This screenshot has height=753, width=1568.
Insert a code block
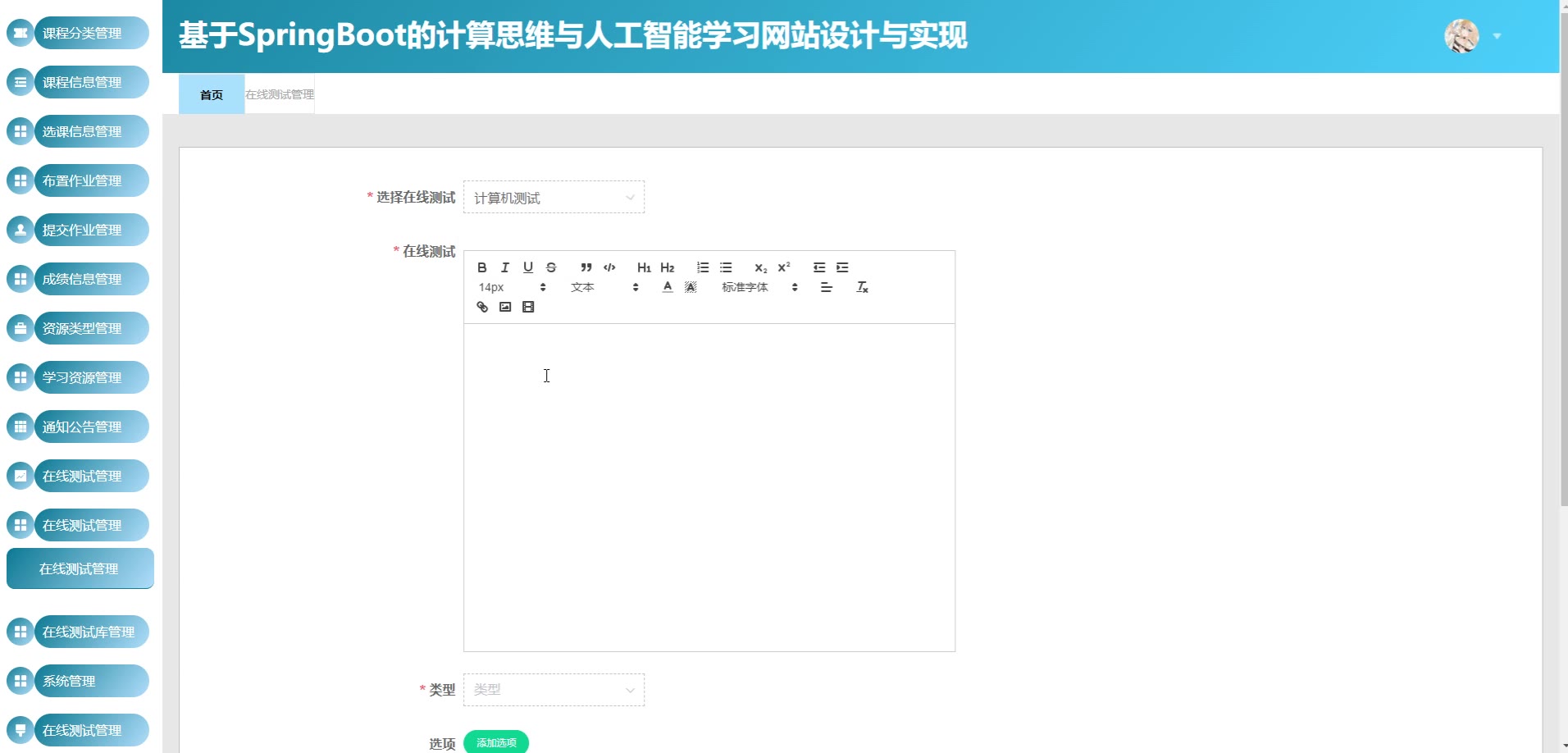click(609, 267)
